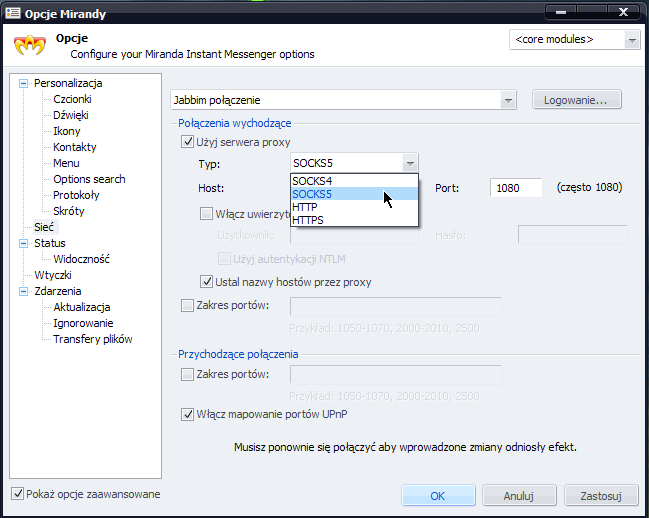This screenshot has width=649, height=518.
Task: Open Wtyczki options page
Action: (53, 275)
